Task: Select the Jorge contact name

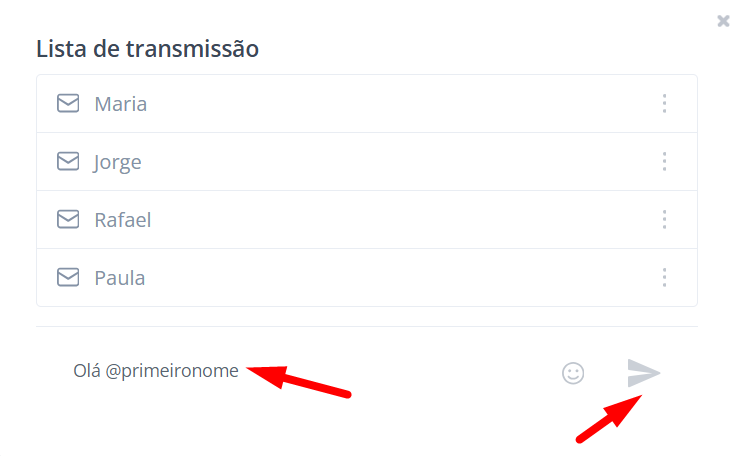Action: [118, 162]
